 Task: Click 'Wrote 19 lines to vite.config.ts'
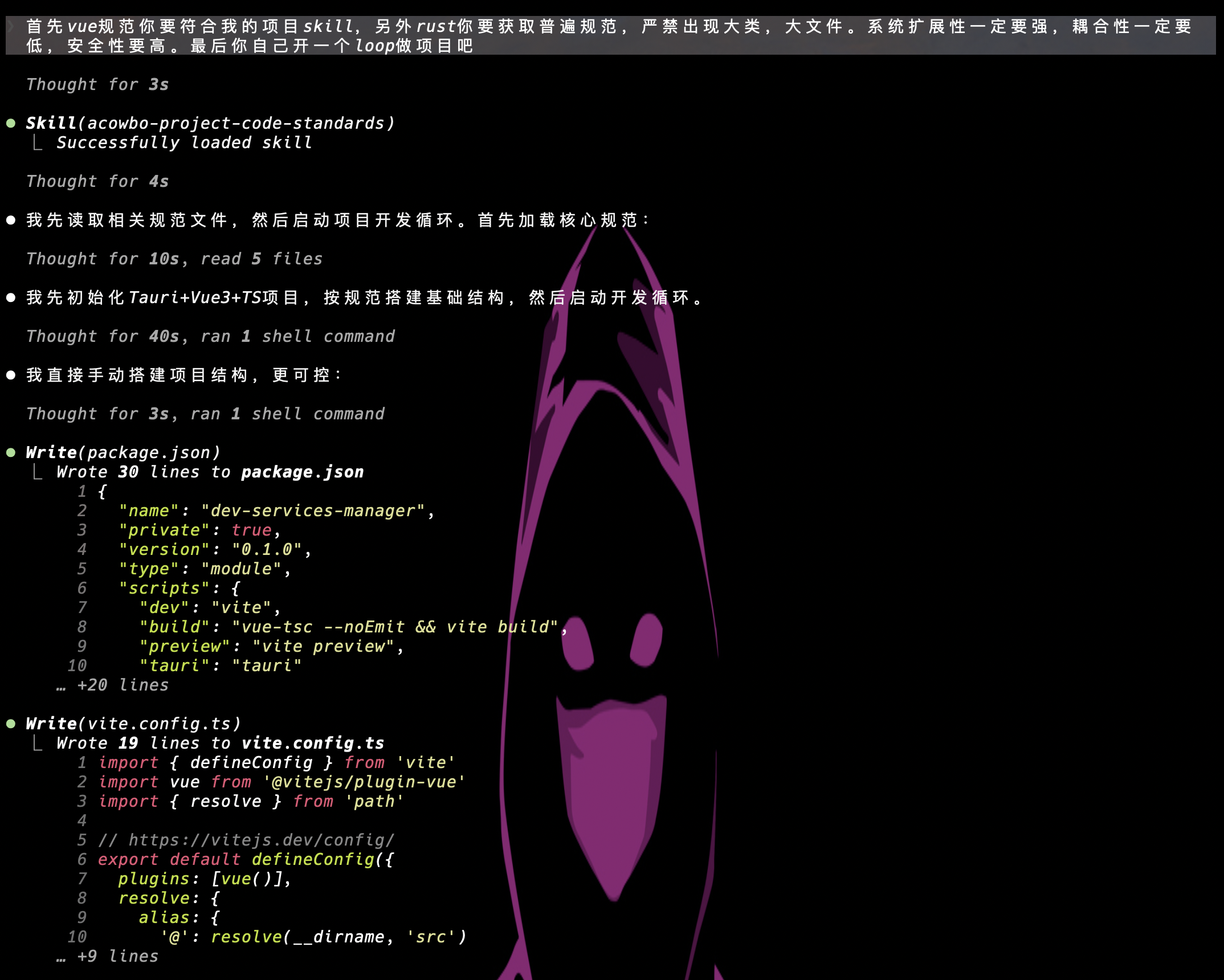point(221,743)
